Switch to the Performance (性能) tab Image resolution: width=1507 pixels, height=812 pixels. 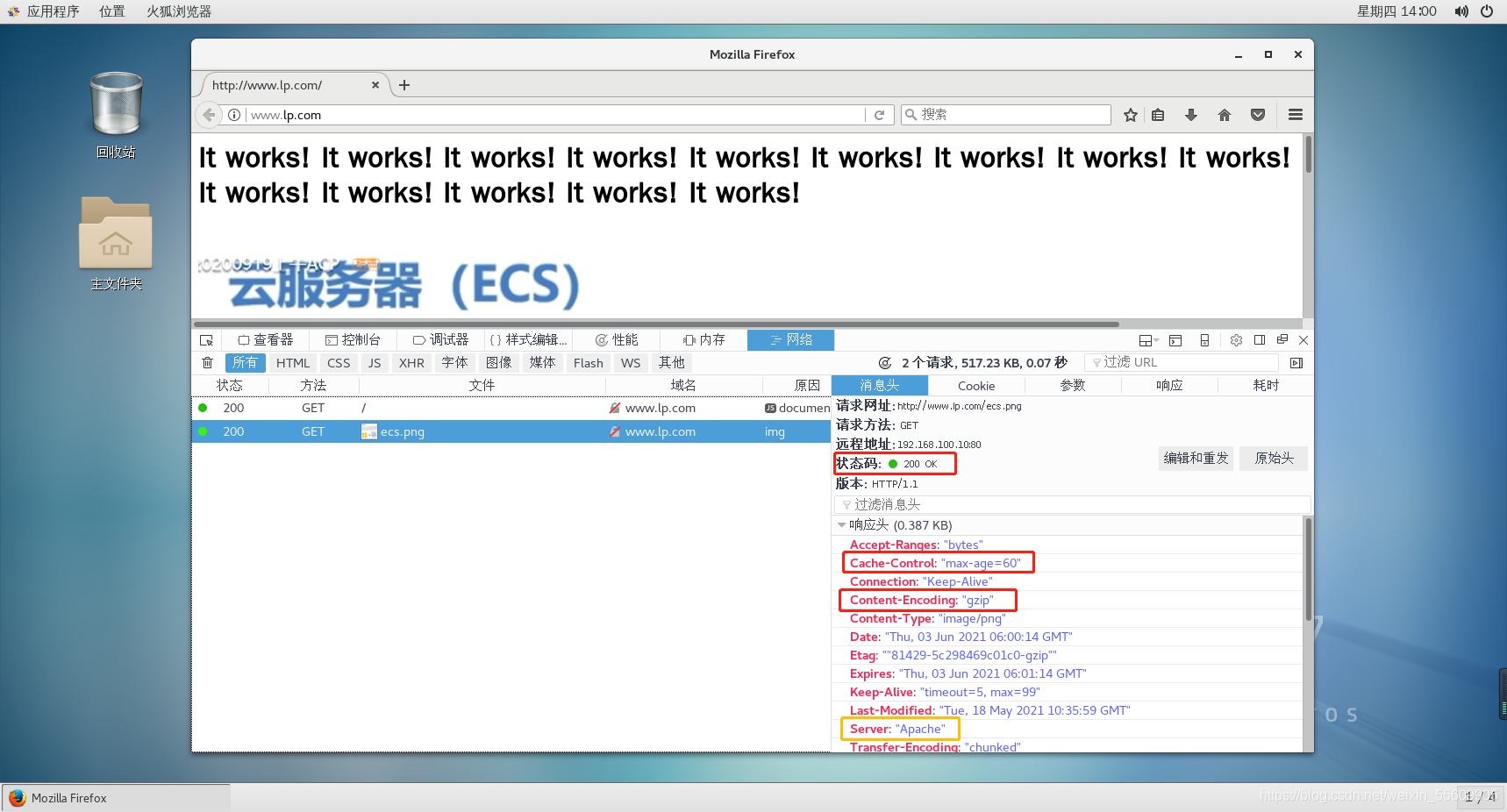(617, 340)
